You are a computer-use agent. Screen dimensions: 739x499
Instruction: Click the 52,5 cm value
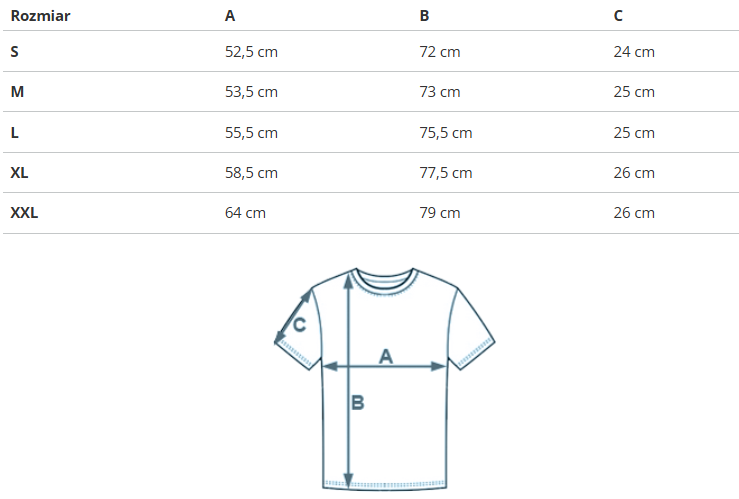point(251,52)
